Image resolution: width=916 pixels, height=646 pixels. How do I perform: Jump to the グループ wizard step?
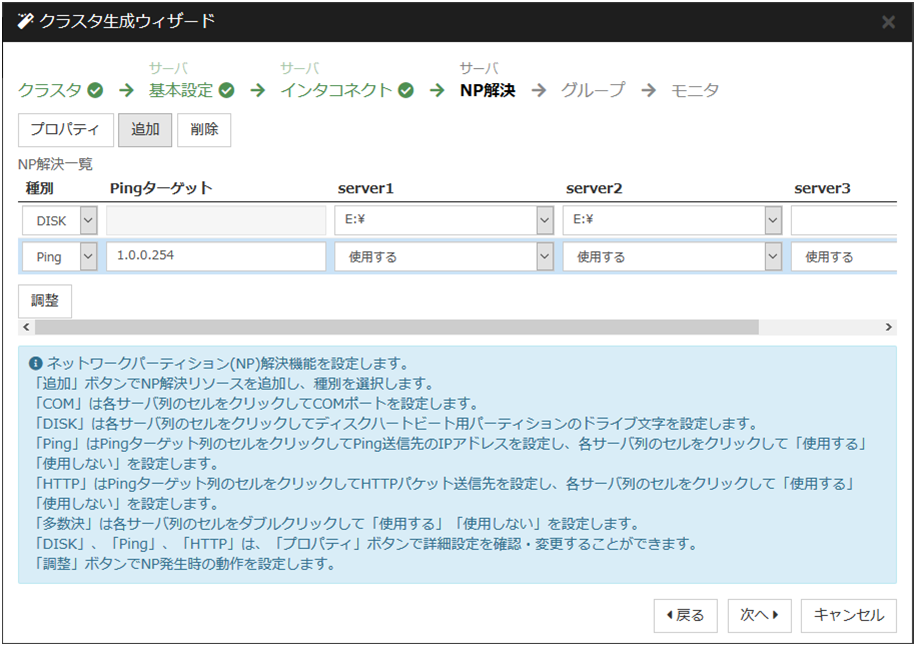592,90
